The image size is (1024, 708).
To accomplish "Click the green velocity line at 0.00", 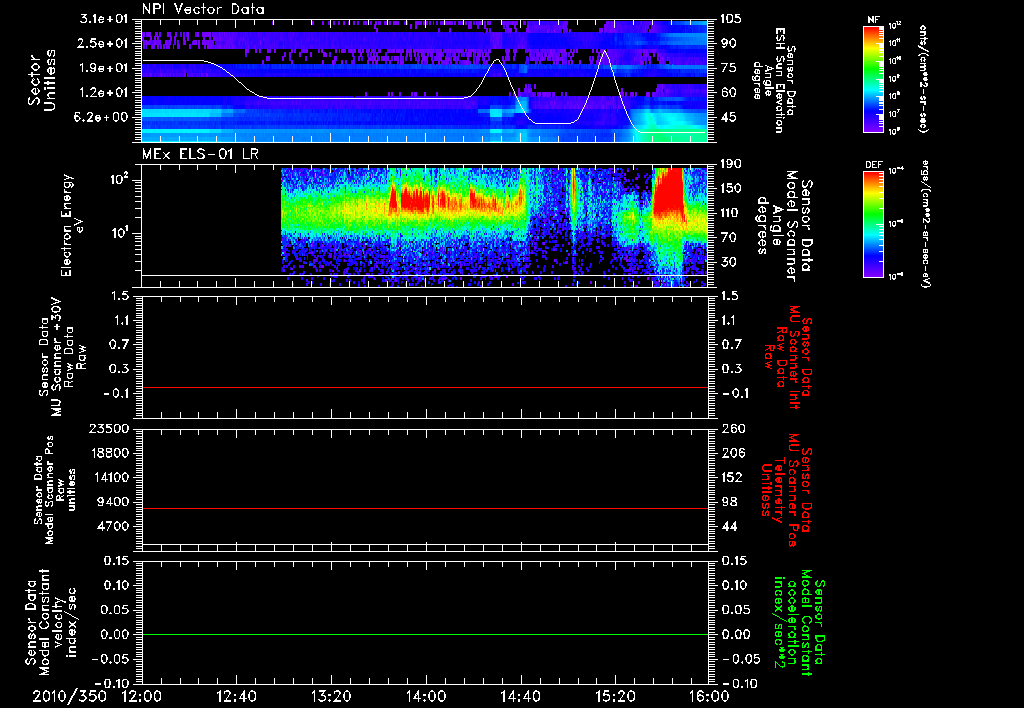I will 424,634.
